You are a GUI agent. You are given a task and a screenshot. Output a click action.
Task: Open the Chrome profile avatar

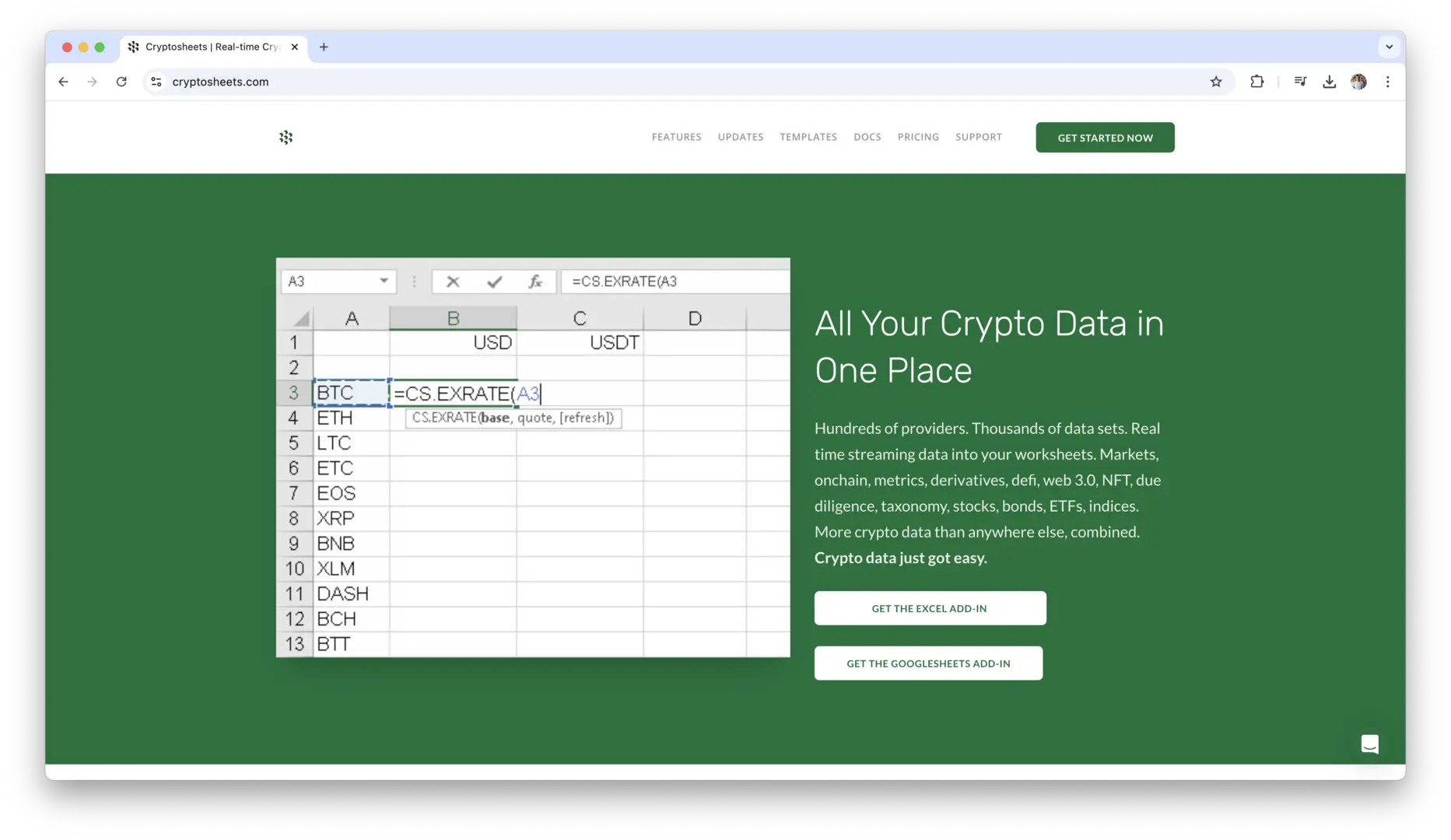1359,82
